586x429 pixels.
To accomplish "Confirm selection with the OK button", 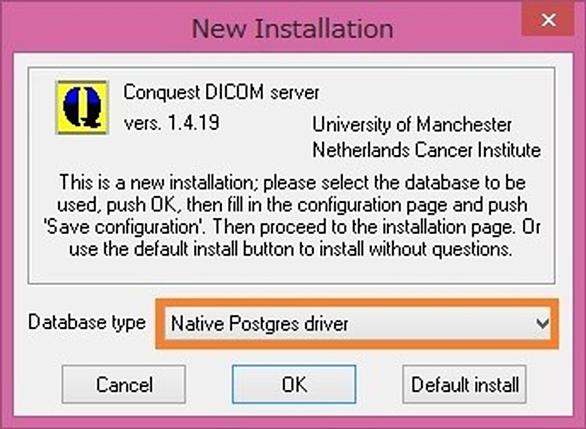I will click(294, 384).
